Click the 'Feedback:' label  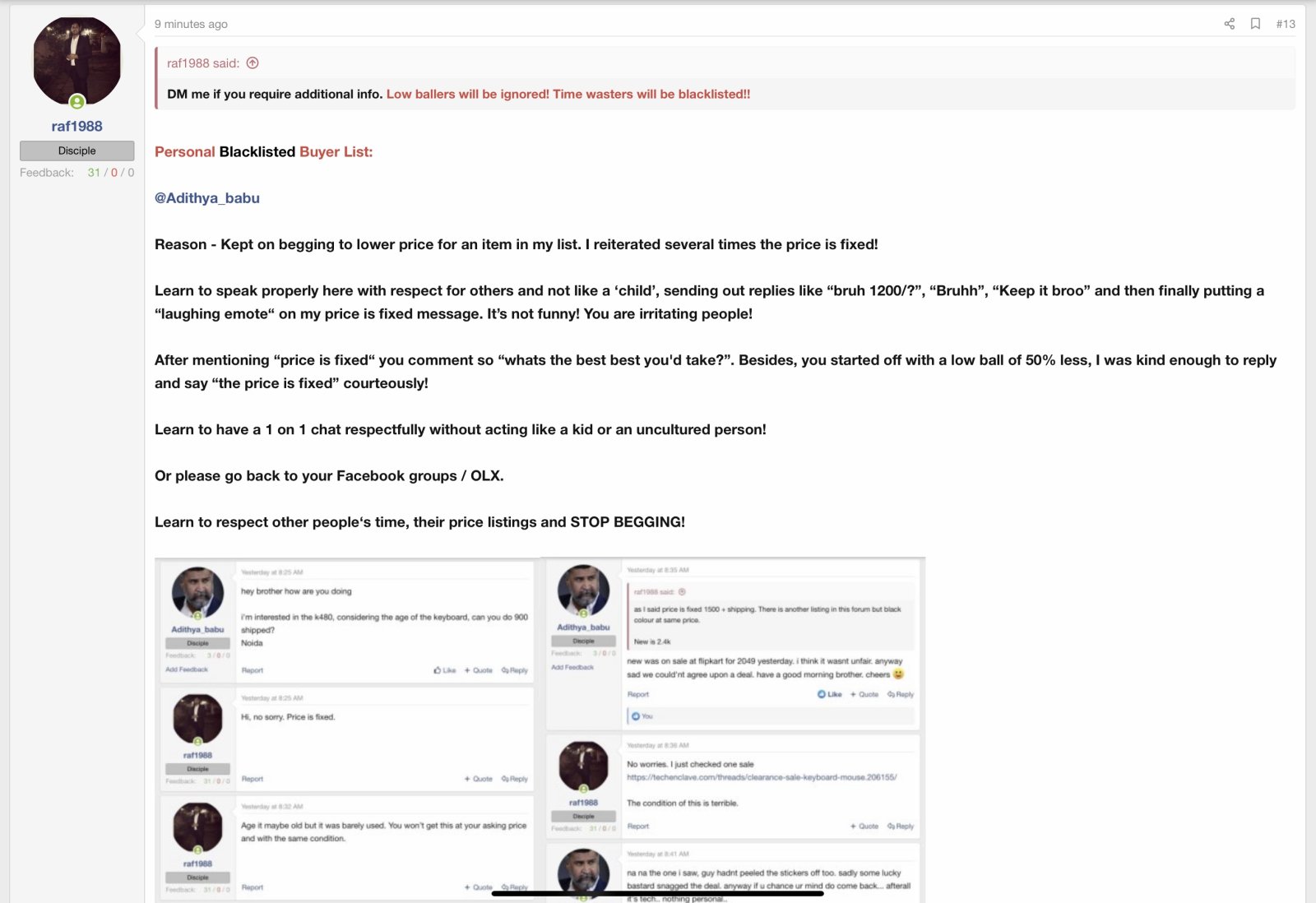pyautogui.click(x=47, y=173)
